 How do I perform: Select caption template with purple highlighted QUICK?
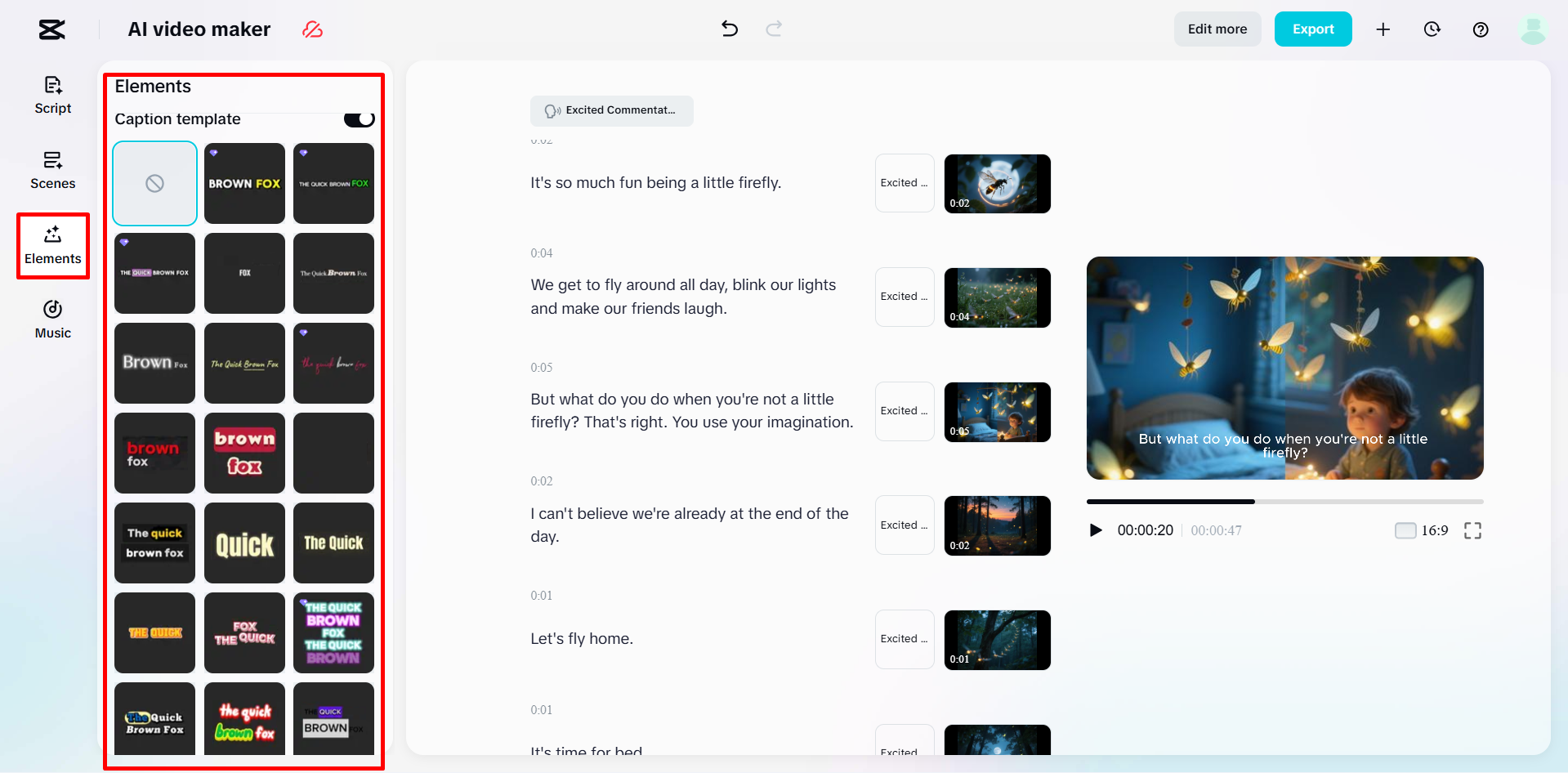point(155,273)
